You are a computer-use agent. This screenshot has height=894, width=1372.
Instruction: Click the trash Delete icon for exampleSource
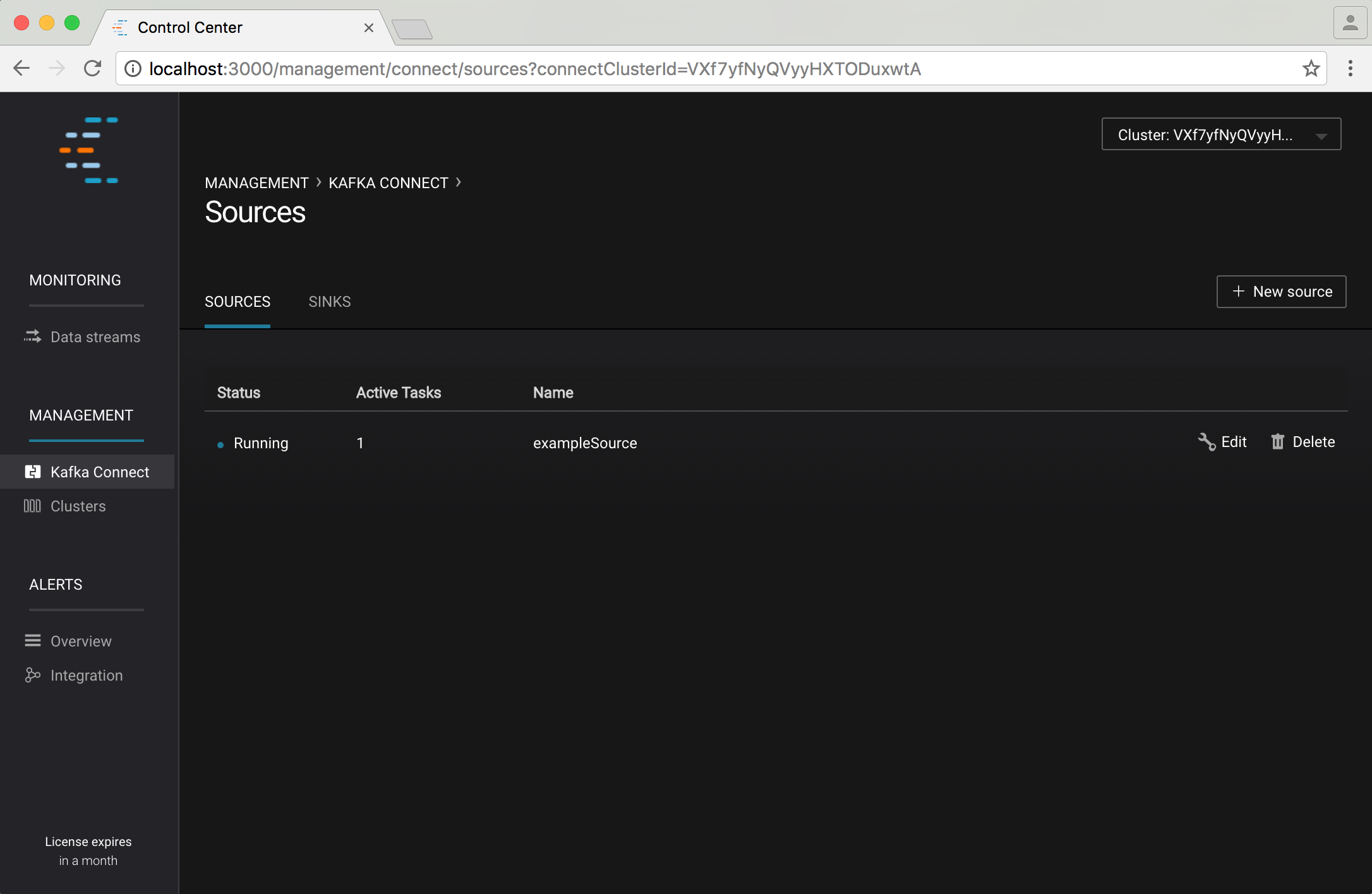[1277, 442]
